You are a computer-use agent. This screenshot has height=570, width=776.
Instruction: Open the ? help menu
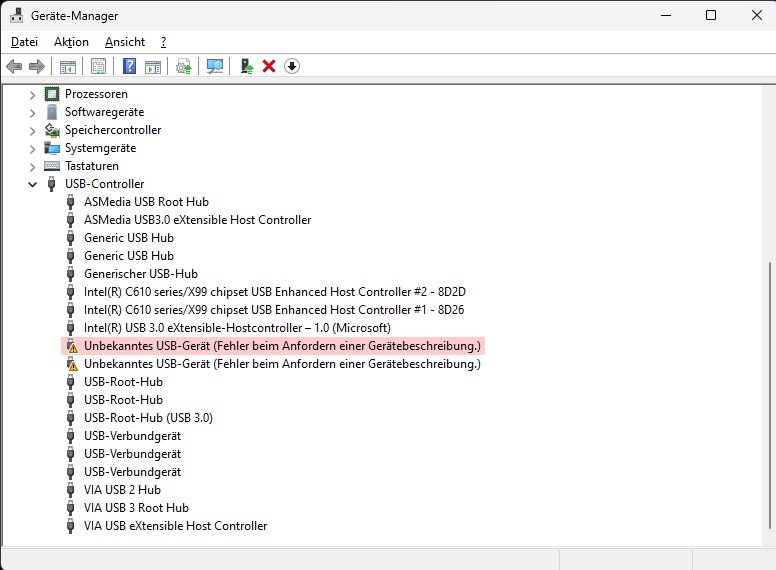pyautogui.click(x=163, y=42)
